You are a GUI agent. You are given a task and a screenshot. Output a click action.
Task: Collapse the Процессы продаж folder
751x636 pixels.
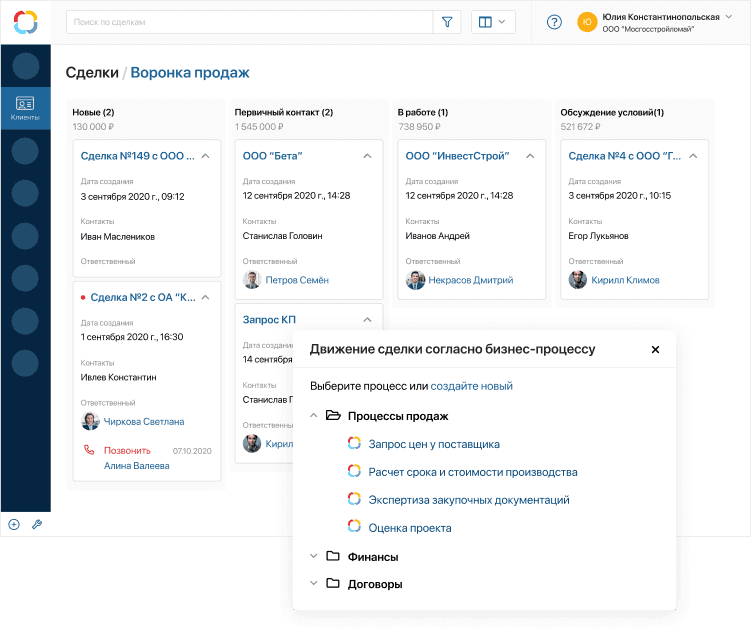(314, 416)
